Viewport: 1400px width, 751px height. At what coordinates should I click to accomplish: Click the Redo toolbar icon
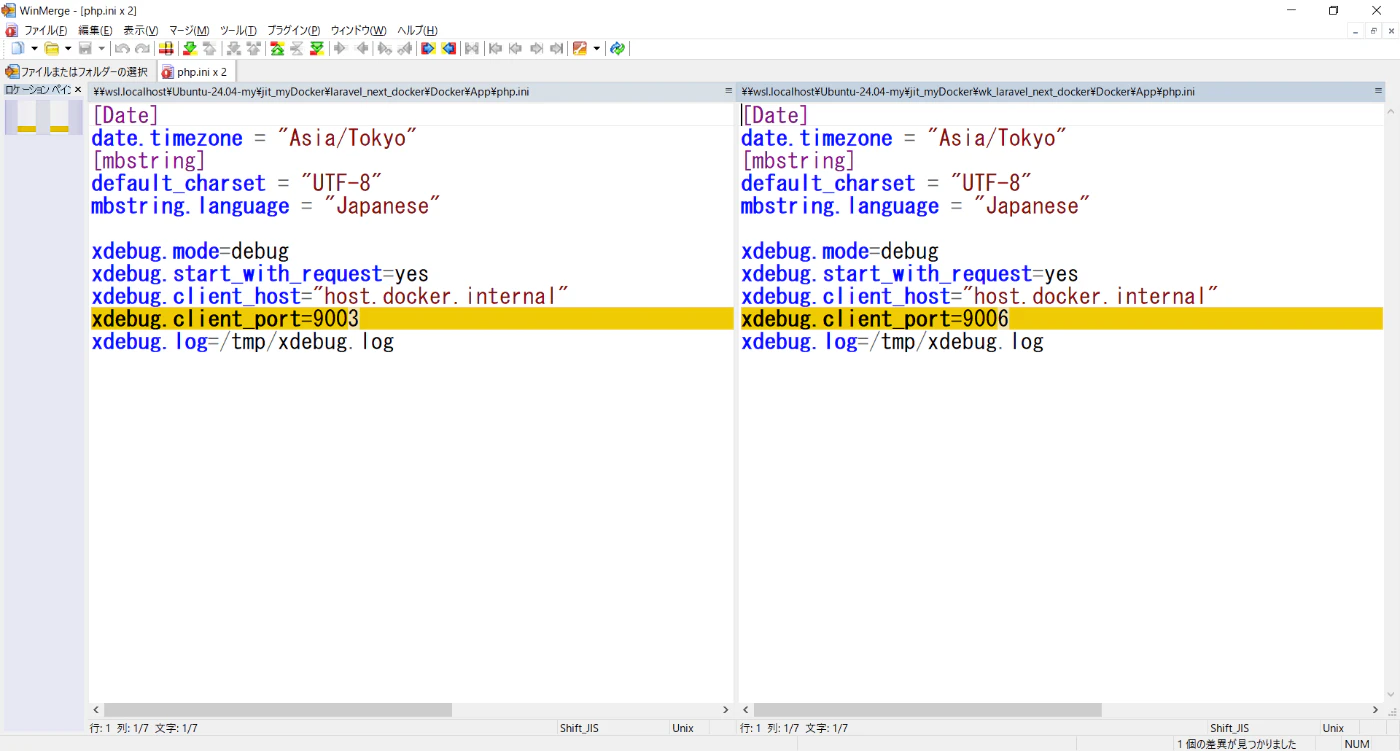[143, 48]
